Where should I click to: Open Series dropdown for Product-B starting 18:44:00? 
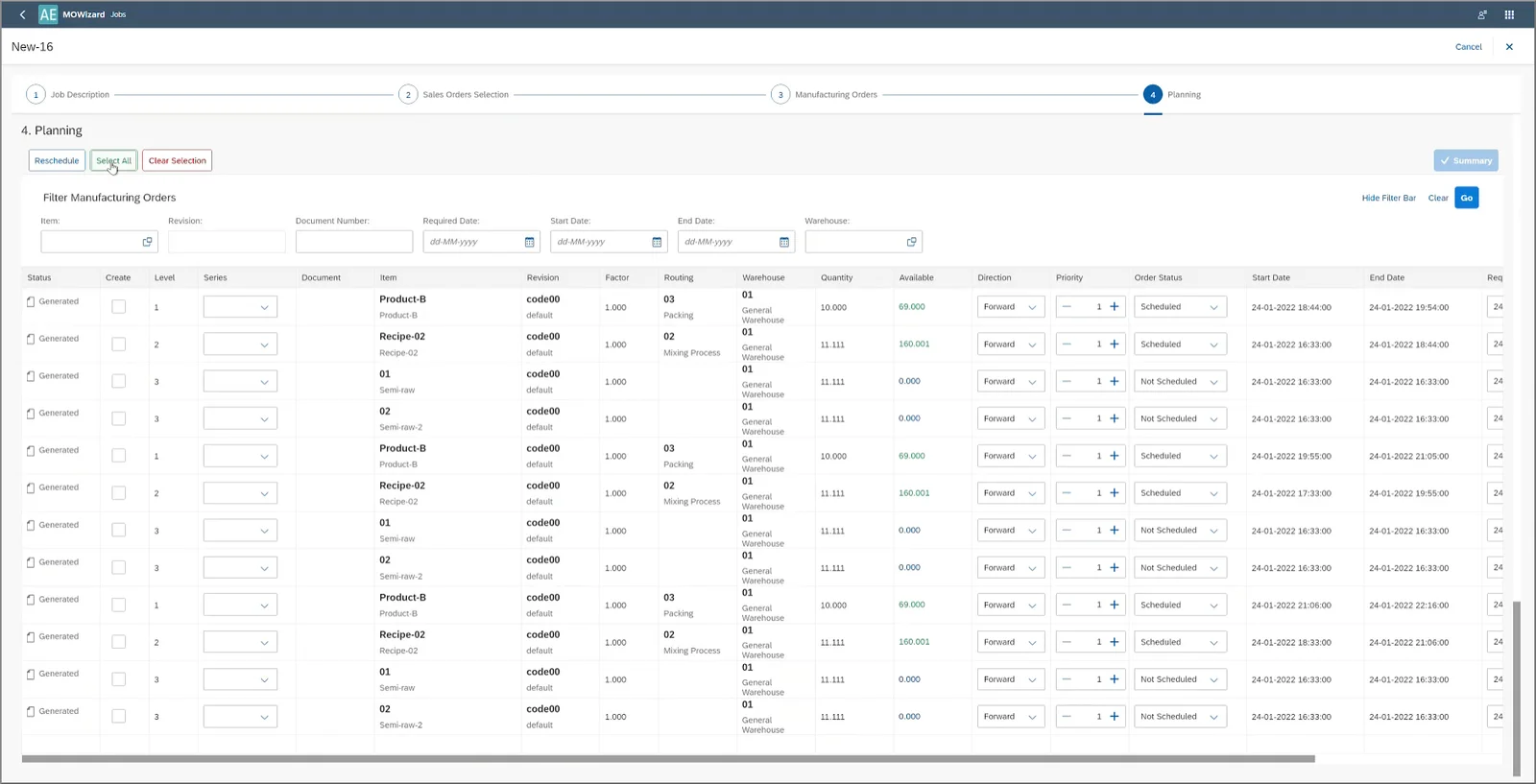click(x=240, y=307)
